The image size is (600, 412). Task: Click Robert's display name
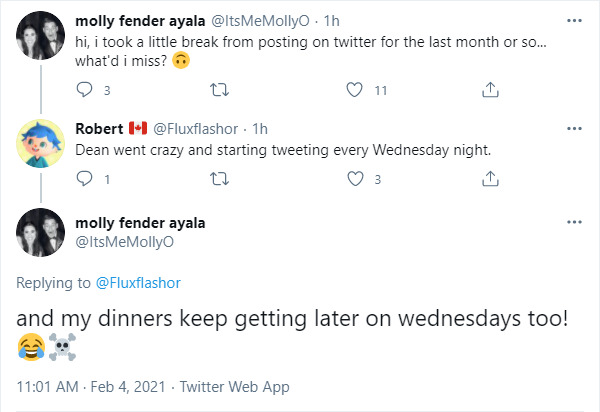click(99, 129)
